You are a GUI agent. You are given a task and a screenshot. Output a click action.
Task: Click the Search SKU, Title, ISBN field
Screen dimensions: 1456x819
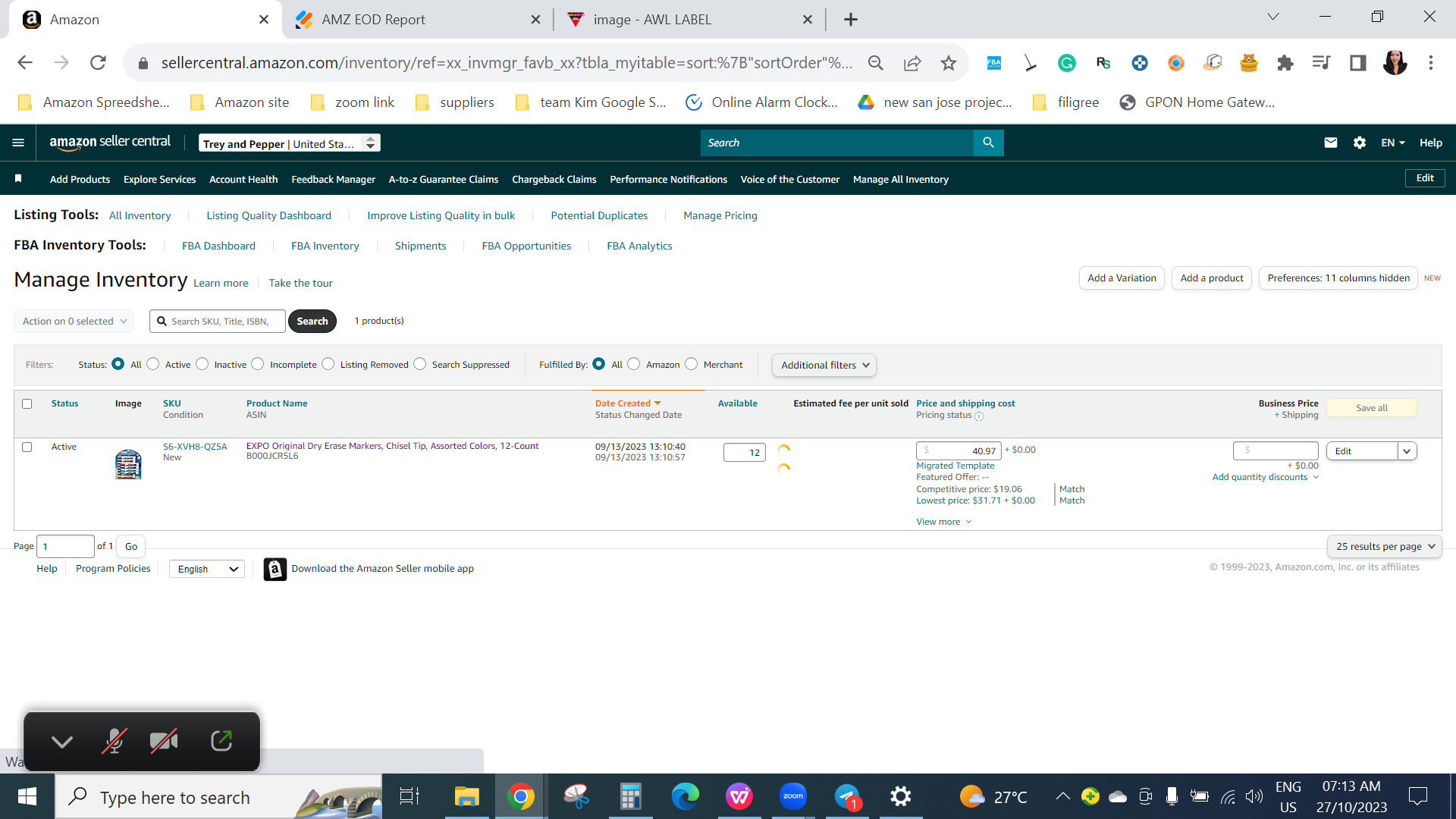pos(218,321)
